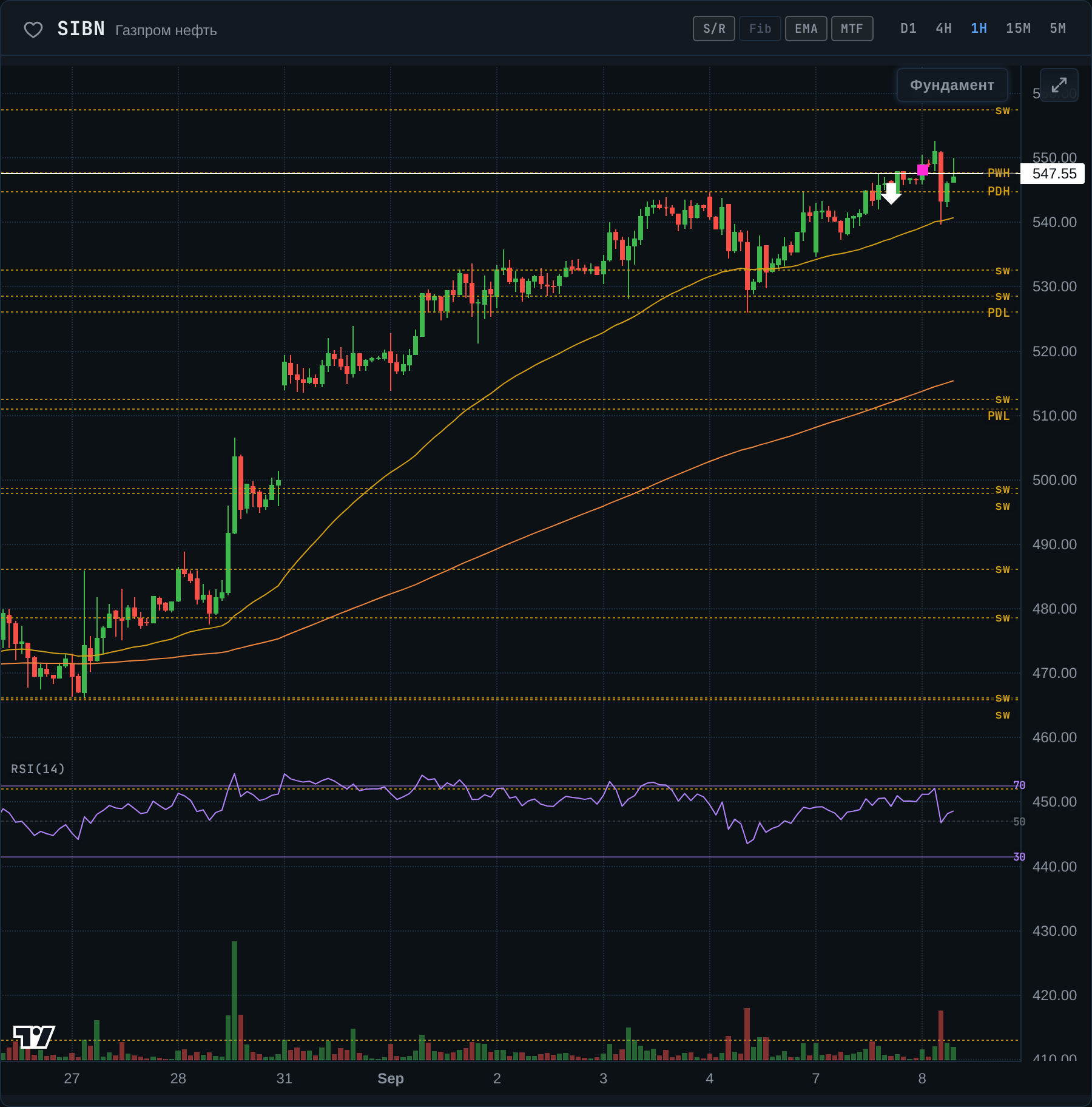Click the 460.00 price axis label

point(1054,737)
